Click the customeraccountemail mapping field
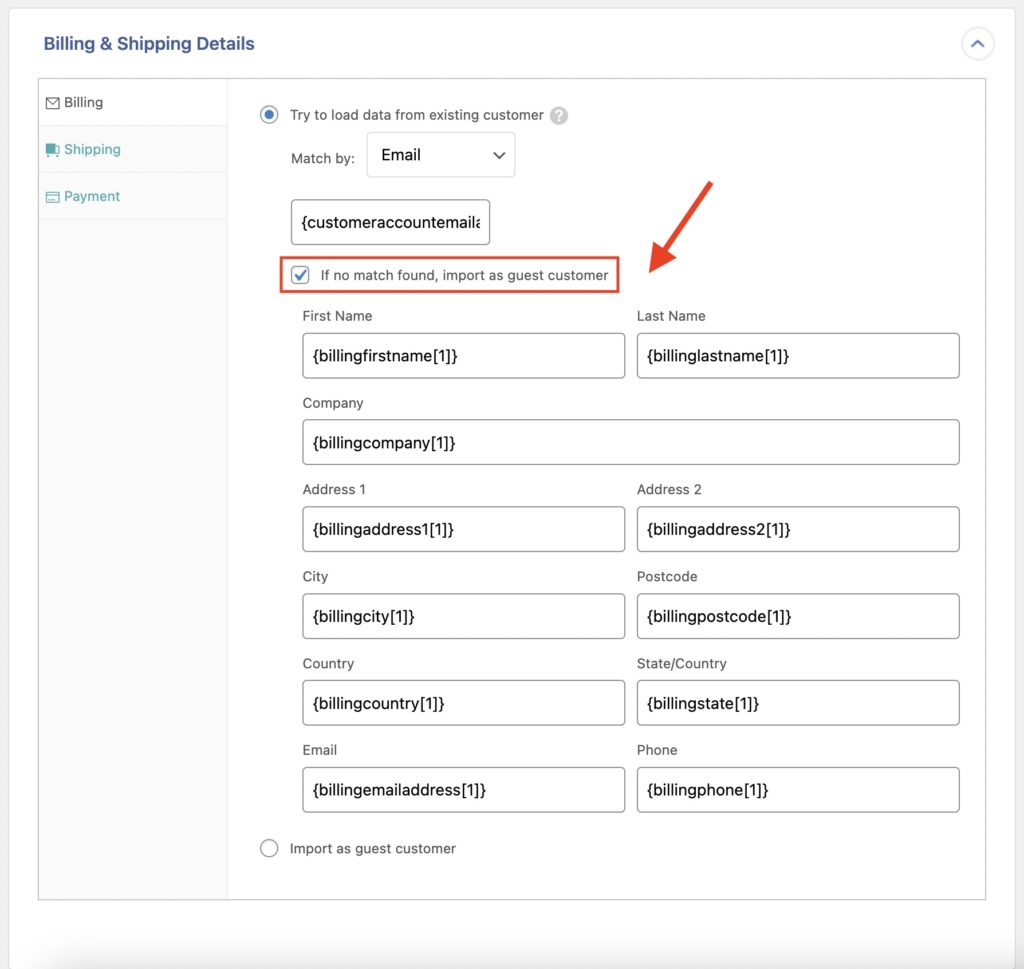Image resolution: width=1024 pixels, height=969 pixels. click(390, 222)
